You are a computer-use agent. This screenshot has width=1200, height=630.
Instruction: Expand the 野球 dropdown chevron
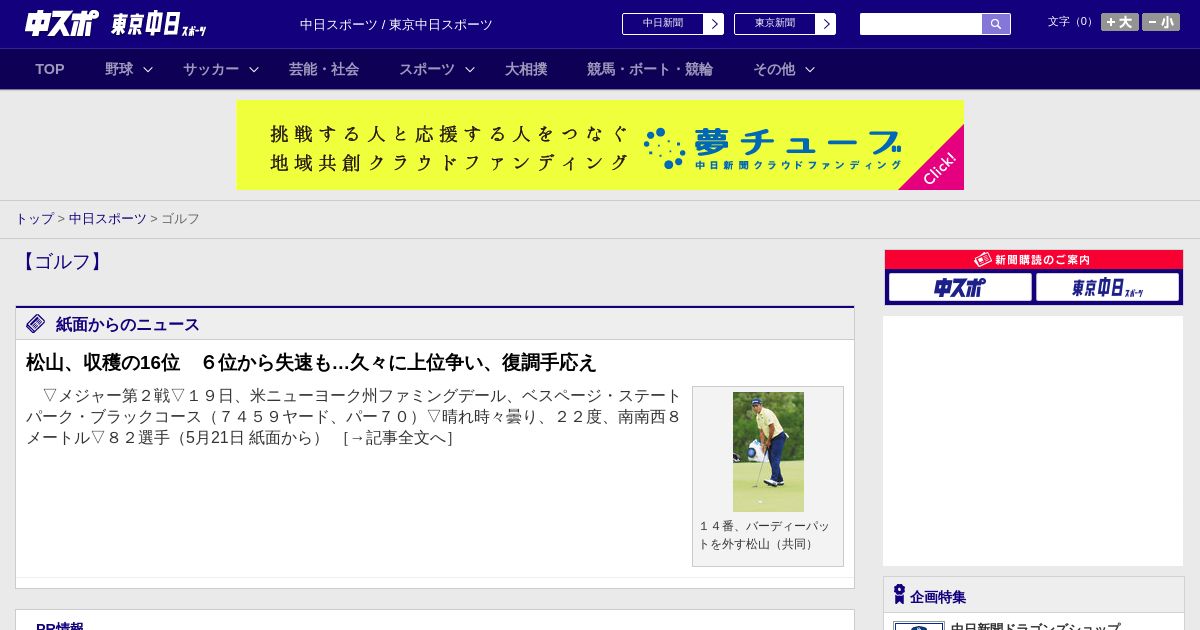coord(148,69)
